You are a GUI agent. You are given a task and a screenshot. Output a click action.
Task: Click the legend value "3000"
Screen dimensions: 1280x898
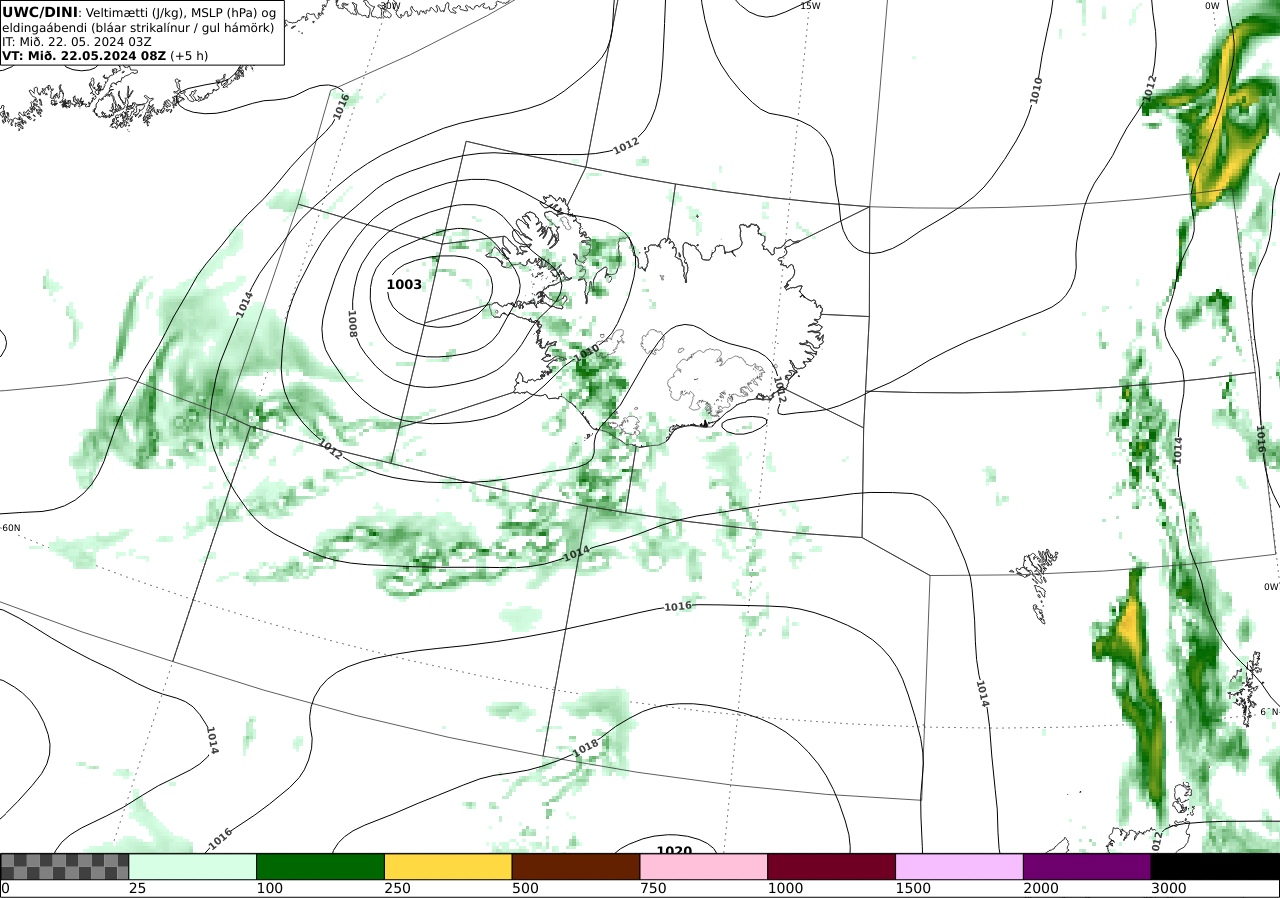click(1169, 888)
